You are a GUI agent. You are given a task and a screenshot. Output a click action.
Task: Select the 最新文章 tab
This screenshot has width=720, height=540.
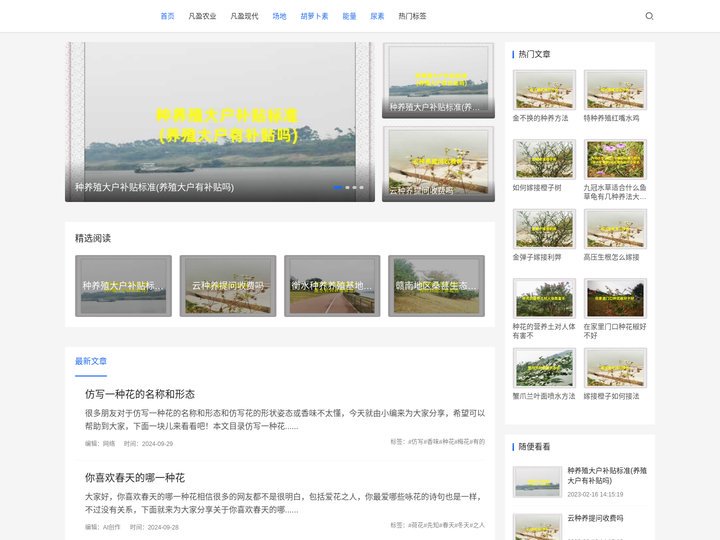[91, 361]
